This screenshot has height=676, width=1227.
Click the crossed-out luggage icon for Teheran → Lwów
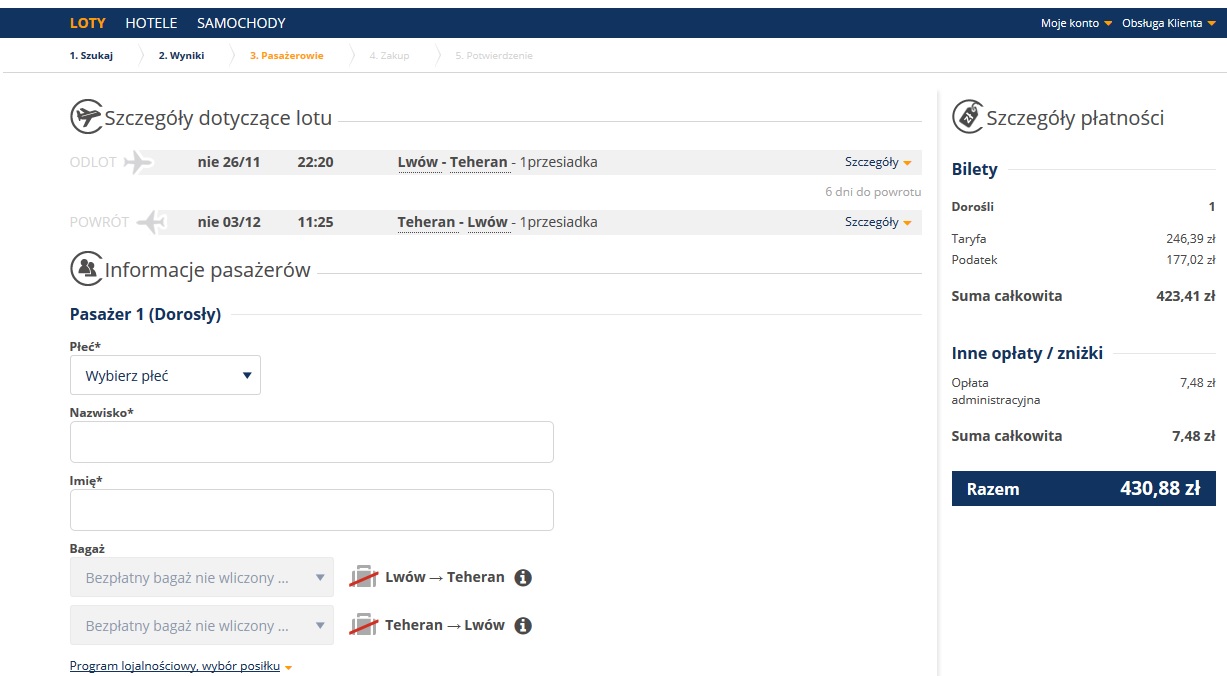point(364,625)
